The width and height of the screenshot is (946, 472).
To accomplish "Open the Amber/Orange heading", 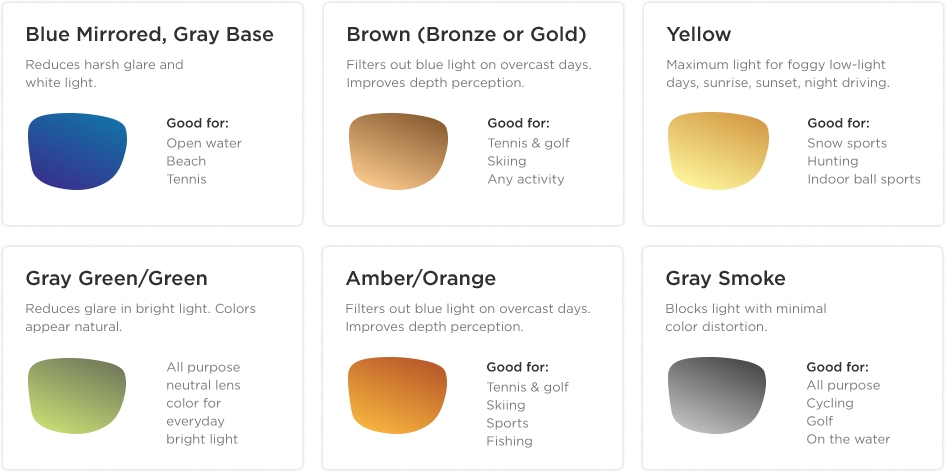I will [420, 278].
